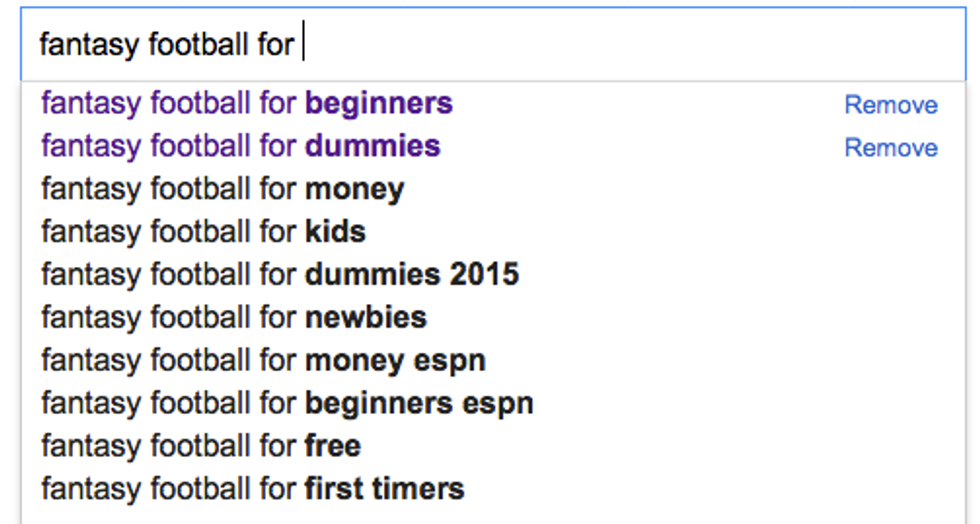The height and width of the screenshot is (524, 980).
Task: Remove the "beginners" search history entry
Action: click(x=891, y=105)
